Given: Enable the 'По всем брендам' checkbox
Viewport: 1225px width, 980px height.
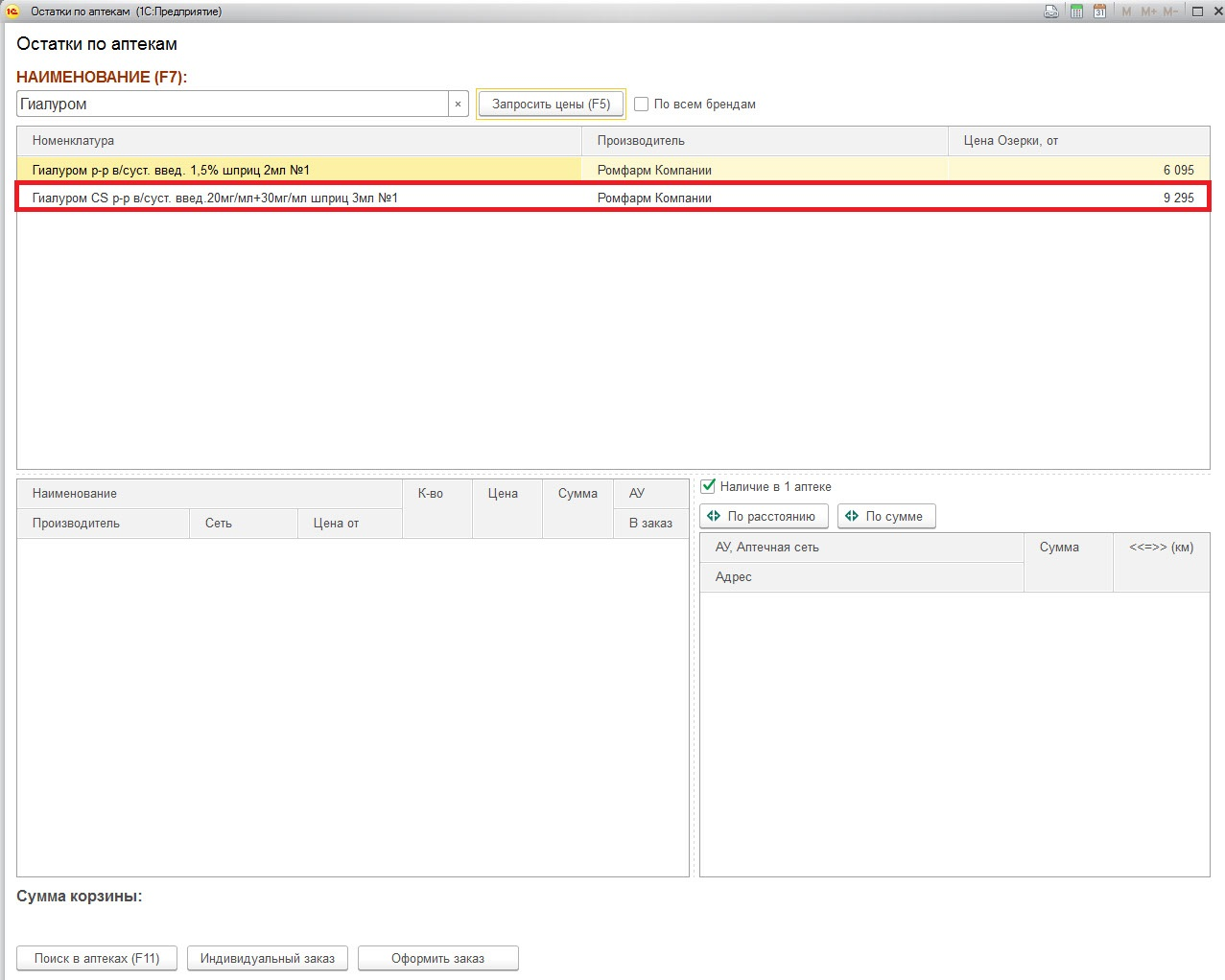Looking at the screenshot, I should point(642,104).
